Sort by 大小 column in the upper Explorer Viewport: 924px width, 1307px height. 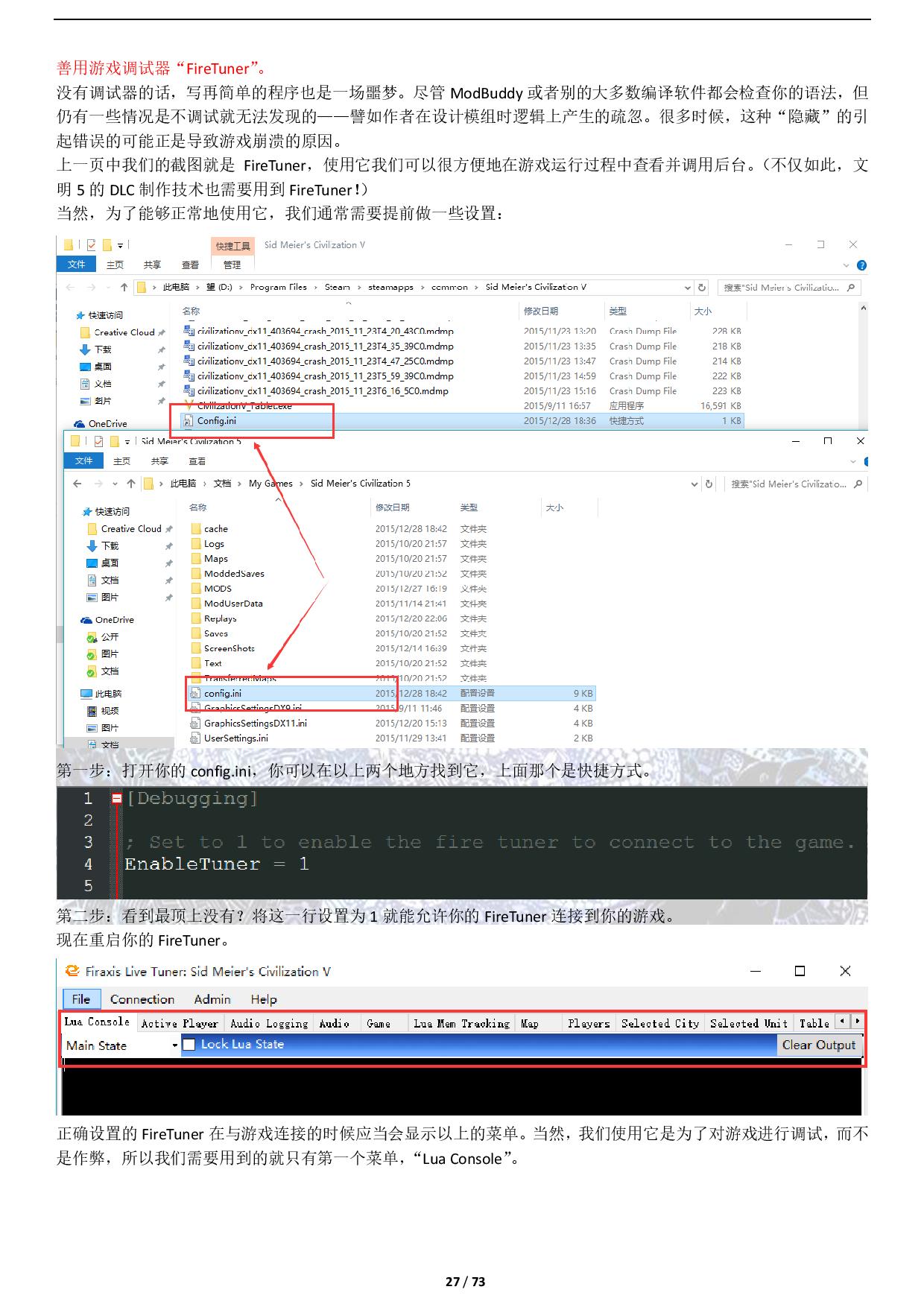(703, 311)
